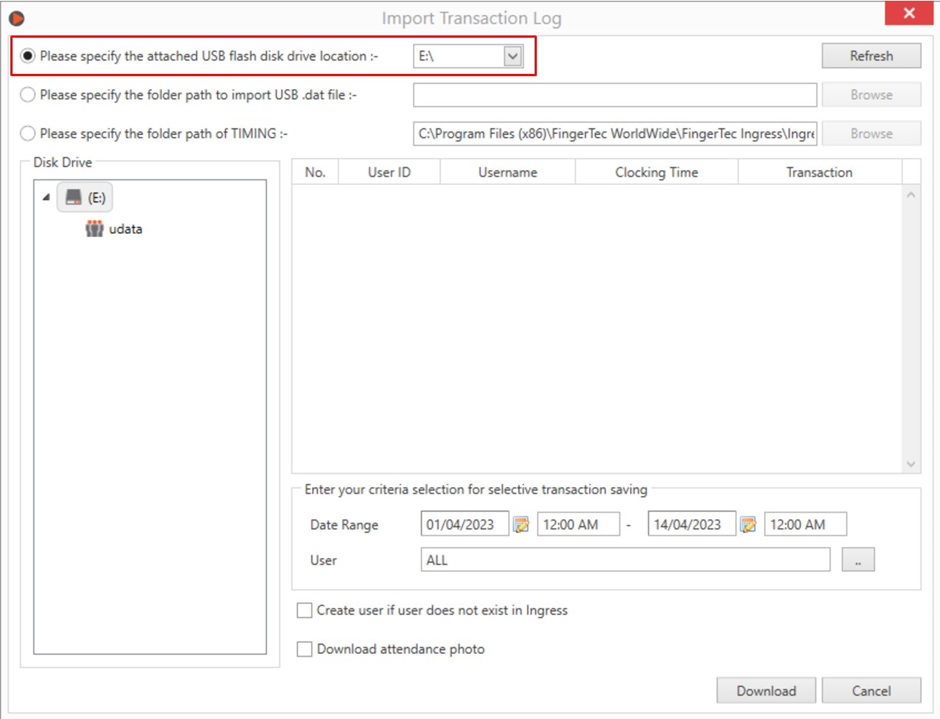Click the end date calendar picker icon
The width and height of the screenshot is (940, 719).
[x=748, y=525]
